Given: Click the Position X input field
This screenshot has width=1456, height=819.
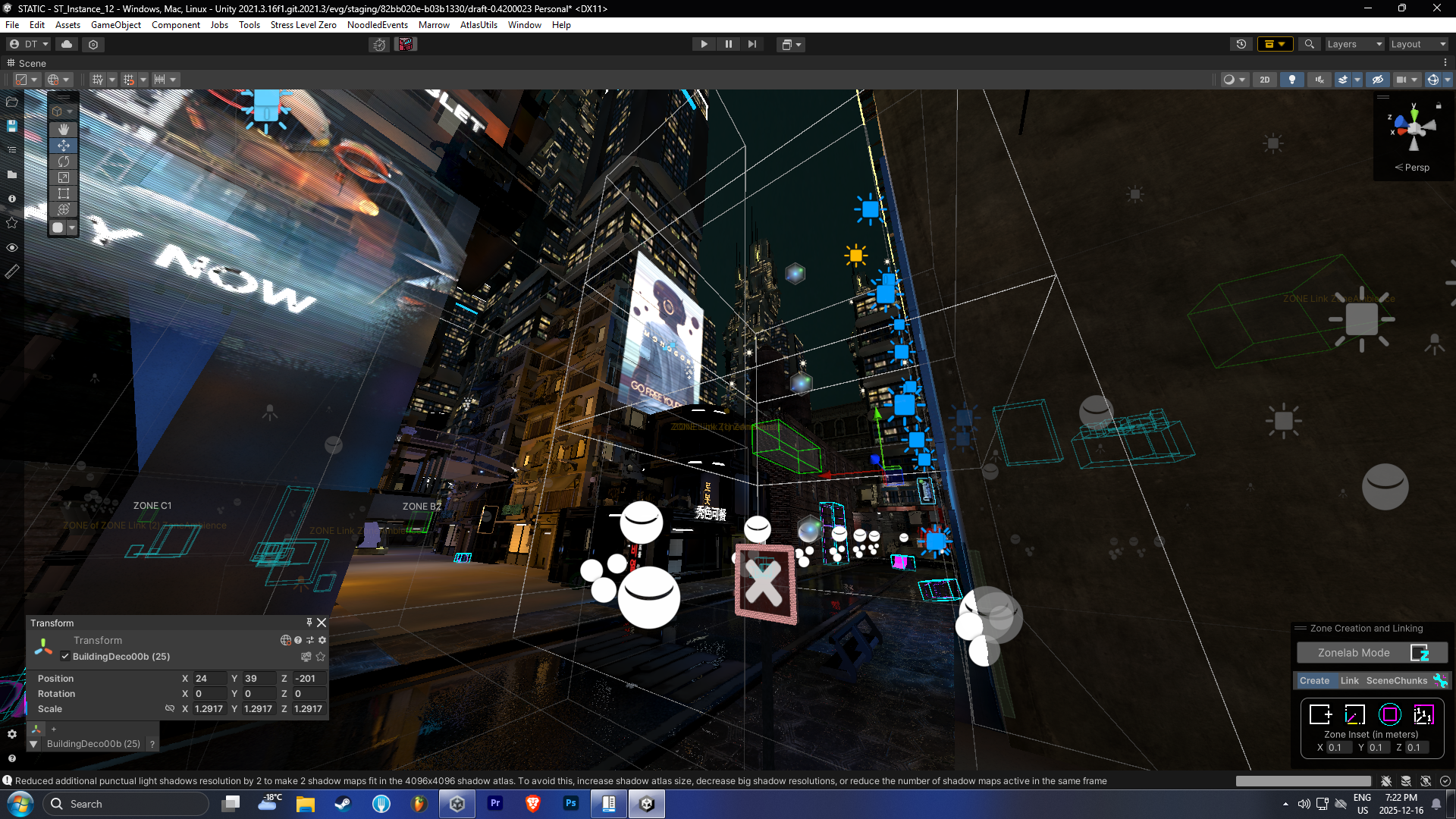Looking at the screenshot, I should click(x=209, y=679).
